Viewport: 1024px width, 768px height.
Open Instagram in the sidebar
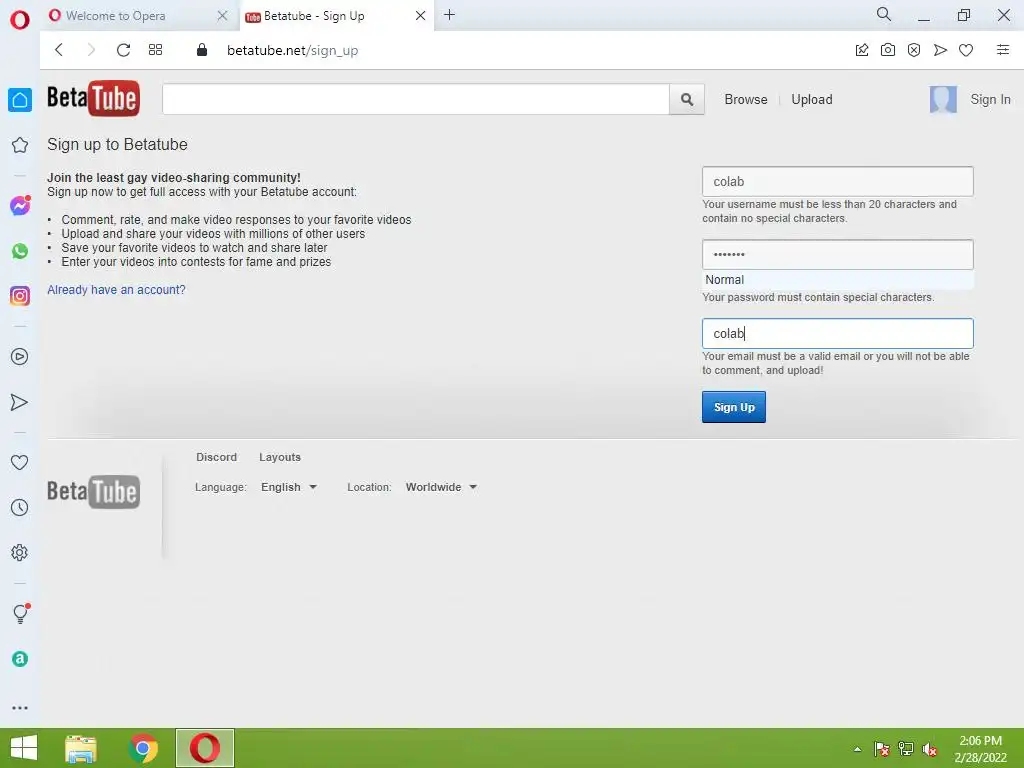tap(20, 296)
